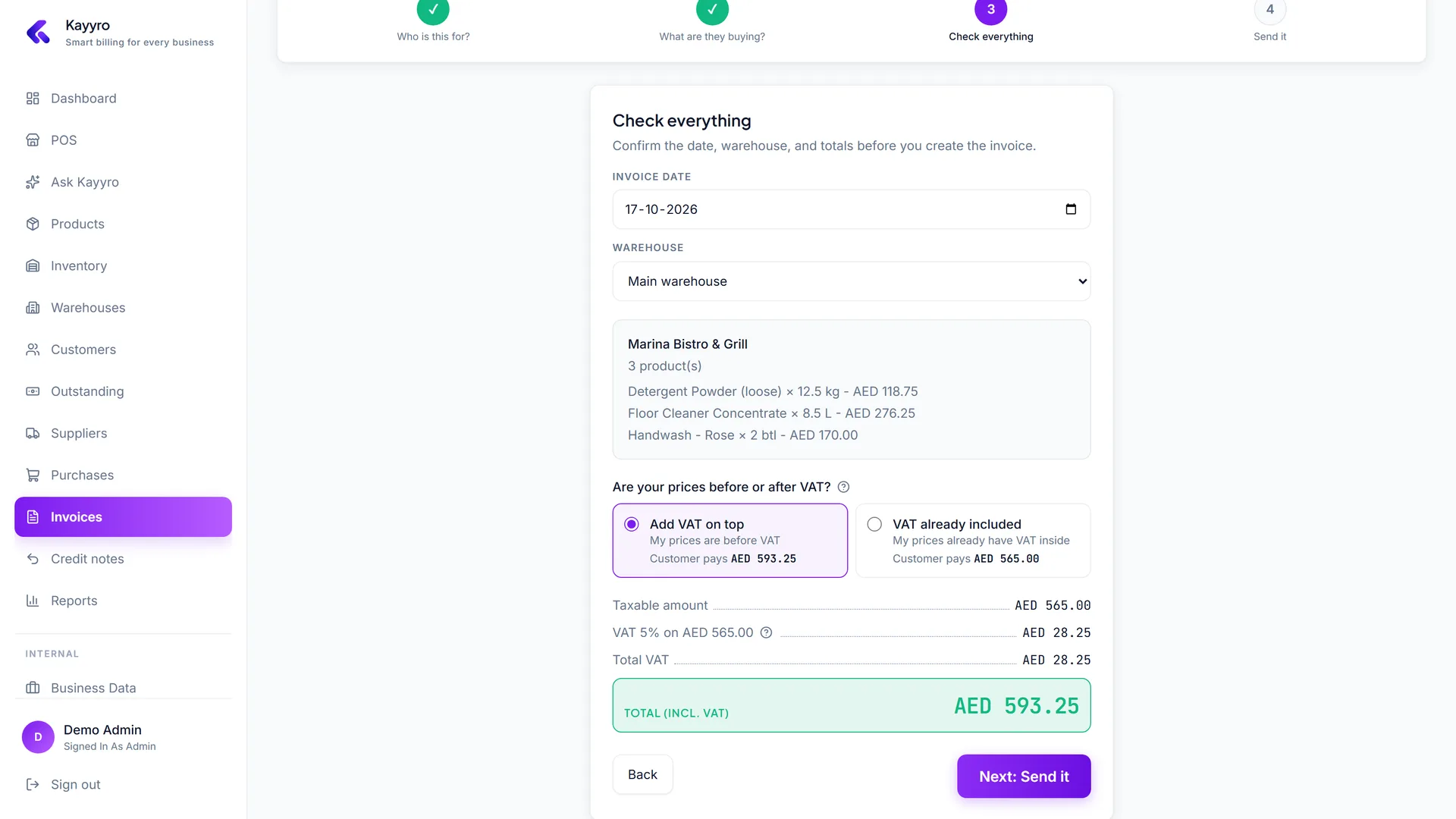Open Dashboard via its grid icon
Viewport: 1456px width, 819px height.
click(33, 99)
